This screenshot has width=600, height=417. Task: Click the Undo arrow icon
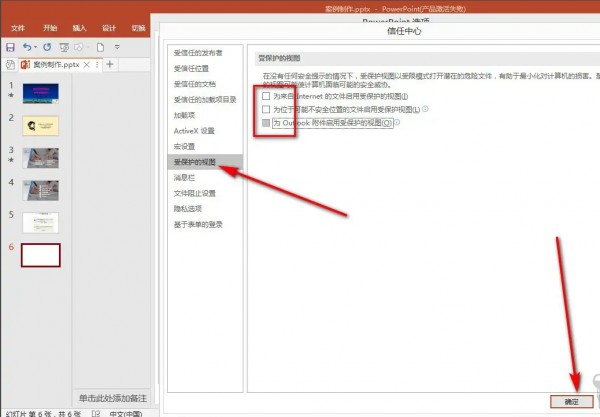(x=27, y=47)
